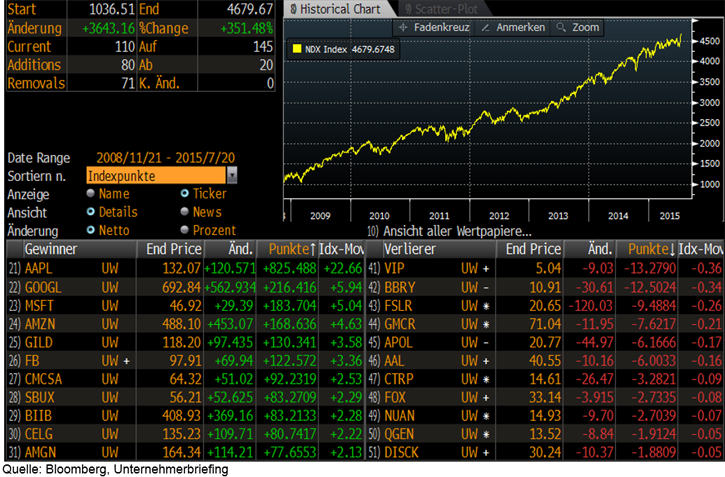
Task: Select the Name display radio button
Action: point(91,193)
